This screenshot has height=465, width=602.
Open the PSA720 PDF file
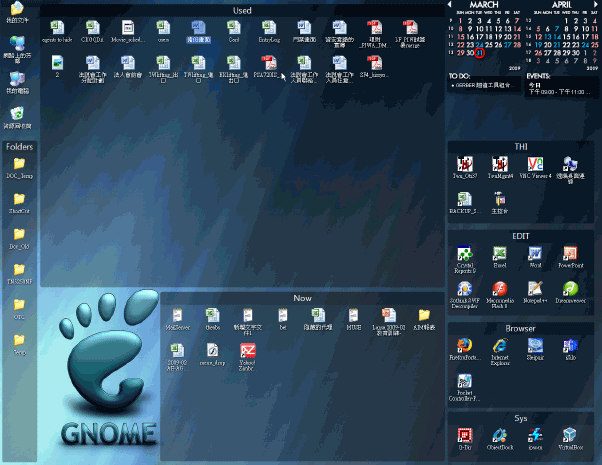[269, 67]
